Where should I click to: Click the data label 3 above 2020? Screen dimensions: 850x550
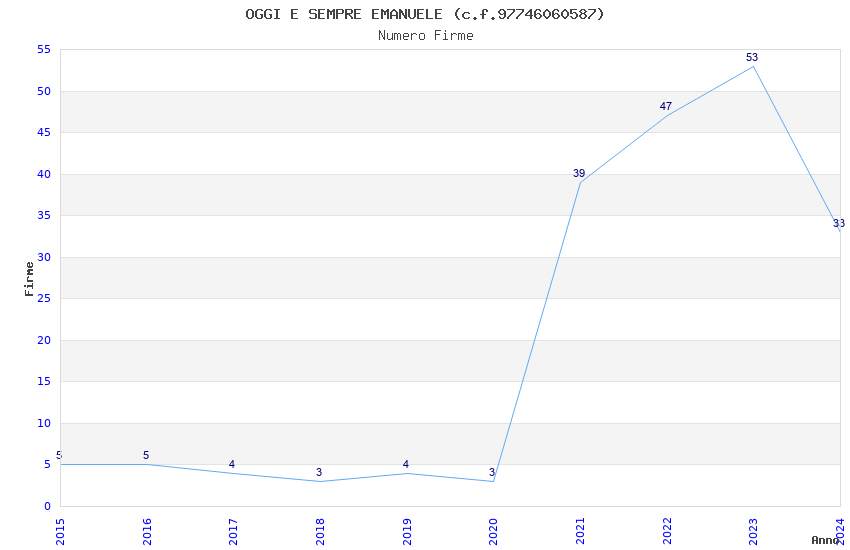(x=492, y=473)
